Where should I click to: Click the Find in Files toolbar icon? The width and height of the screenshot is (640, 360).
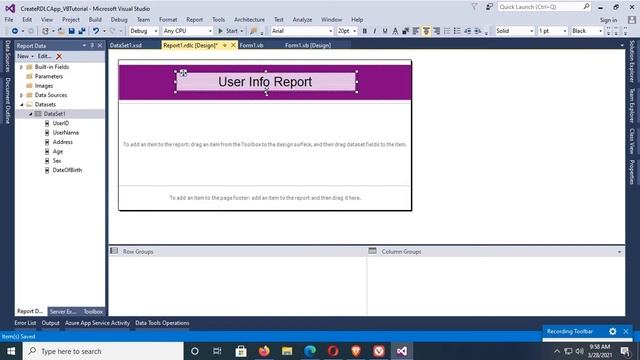[253, 31]
